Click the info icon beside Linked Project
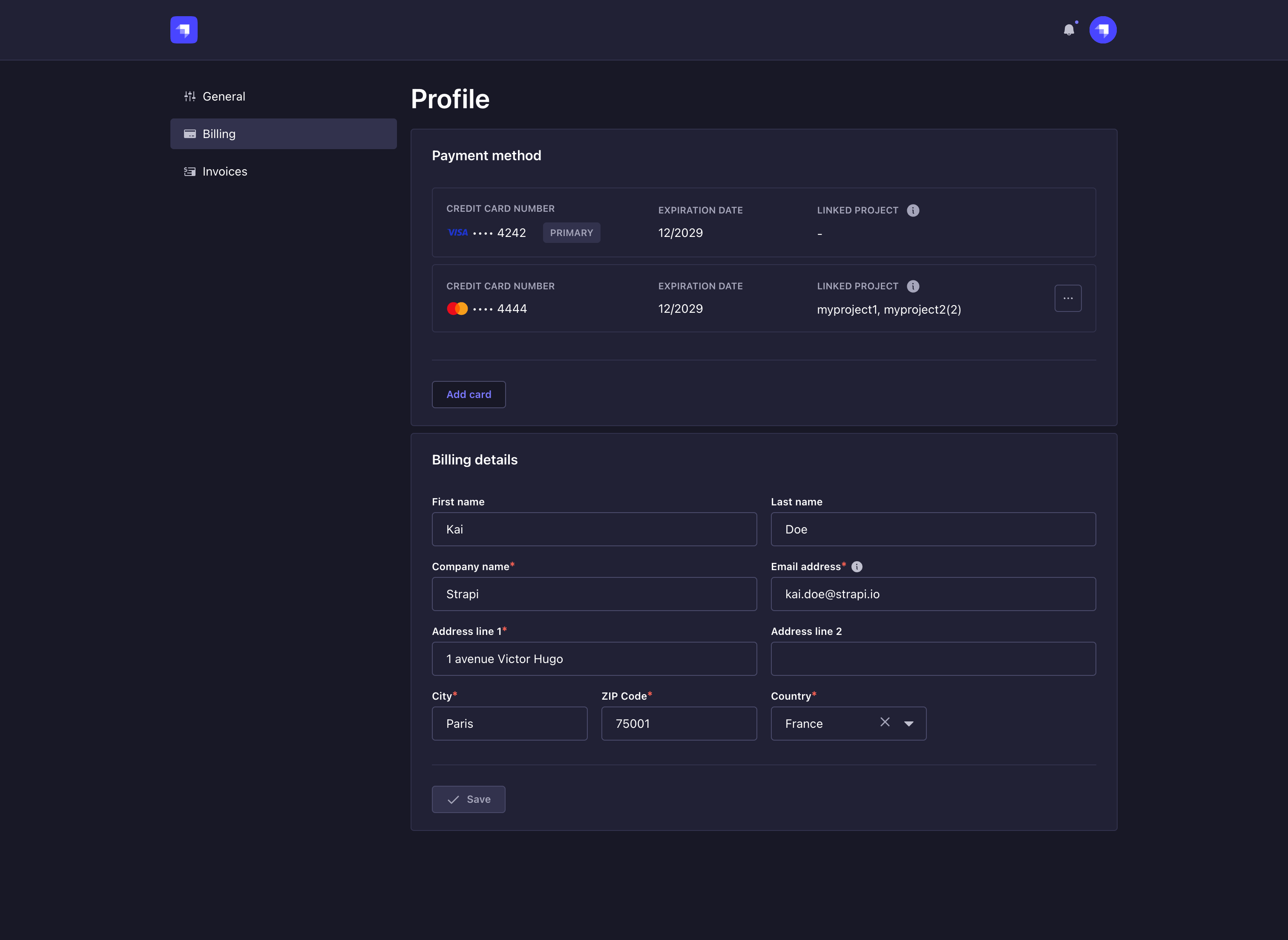 914,210
